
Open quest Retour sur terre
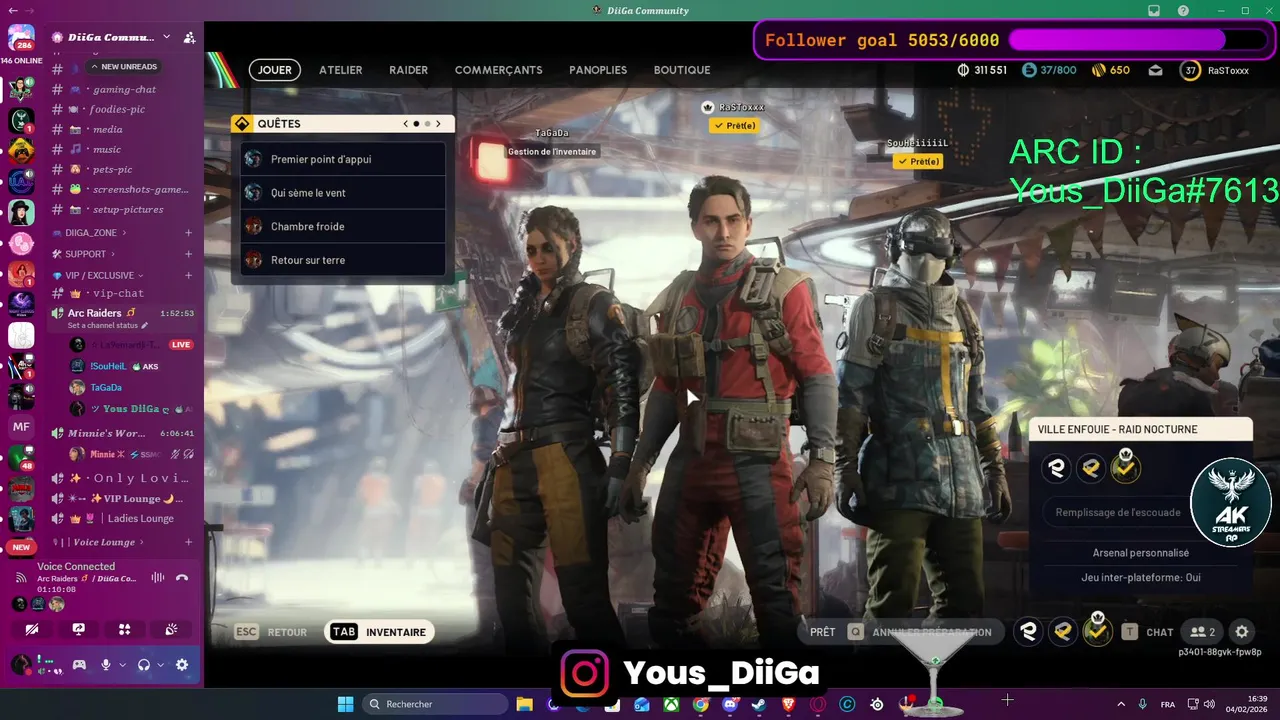pyautogui.click(x=343, y=260)
